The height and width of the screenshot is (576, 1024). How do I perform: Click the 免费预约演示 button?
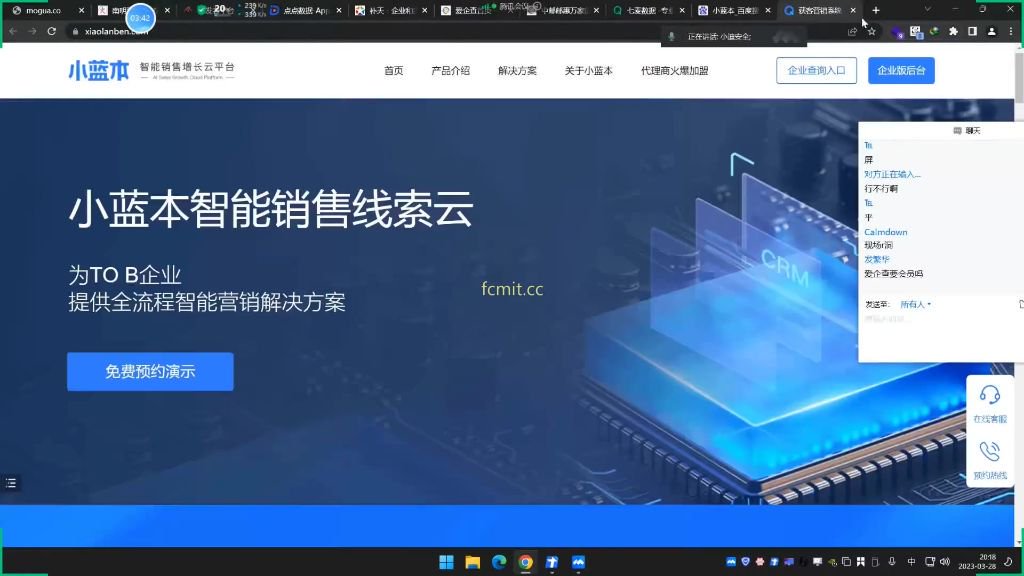point(150,372)
